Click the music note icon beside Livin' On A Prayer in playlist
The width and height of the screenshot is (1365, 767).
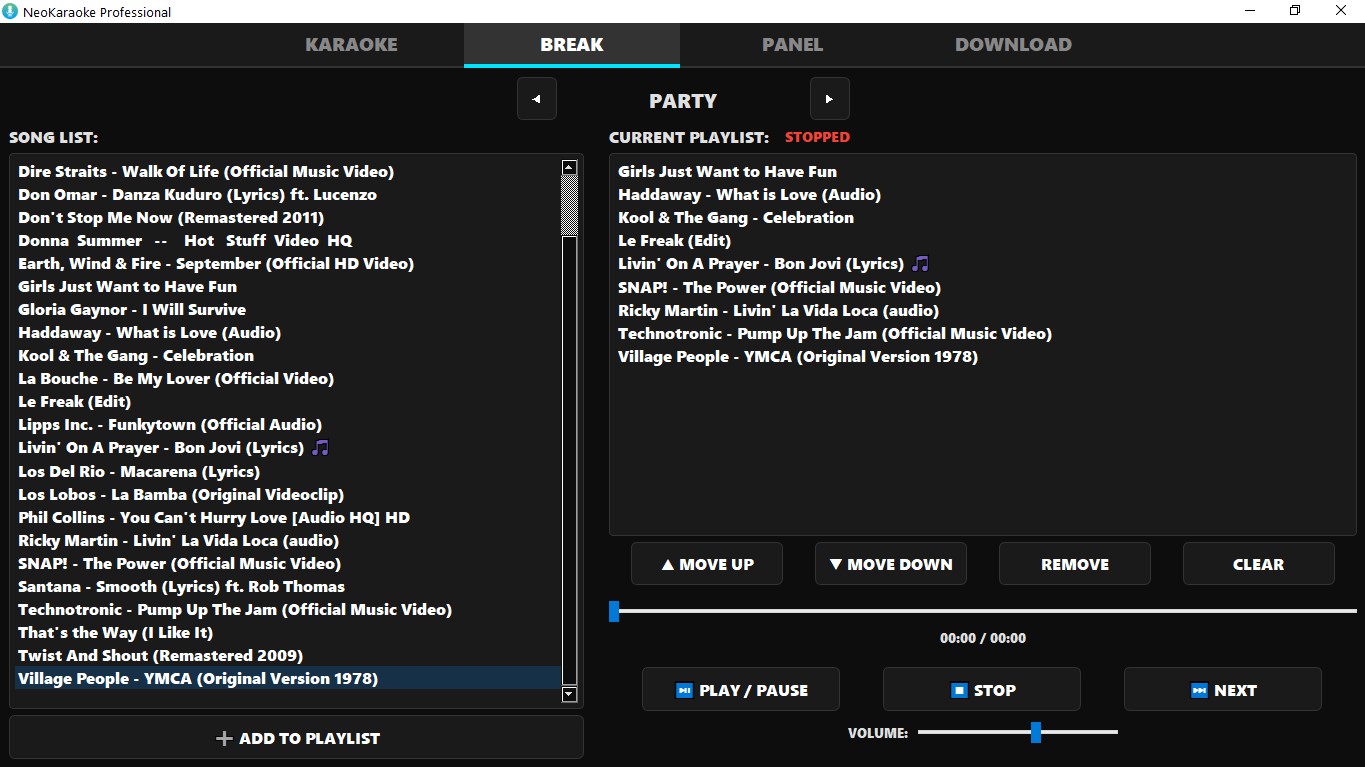tap(920, 263)
